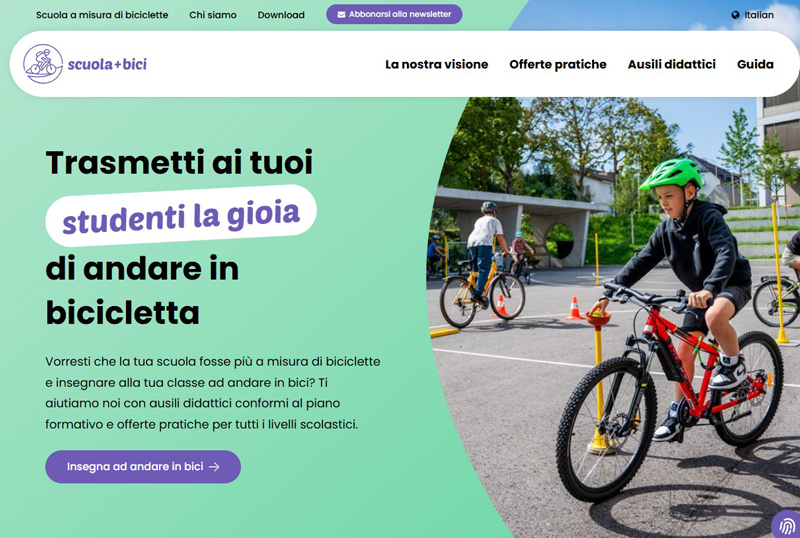
Task: Expand the Ausili didattici menu
Action: coord(671,64)
